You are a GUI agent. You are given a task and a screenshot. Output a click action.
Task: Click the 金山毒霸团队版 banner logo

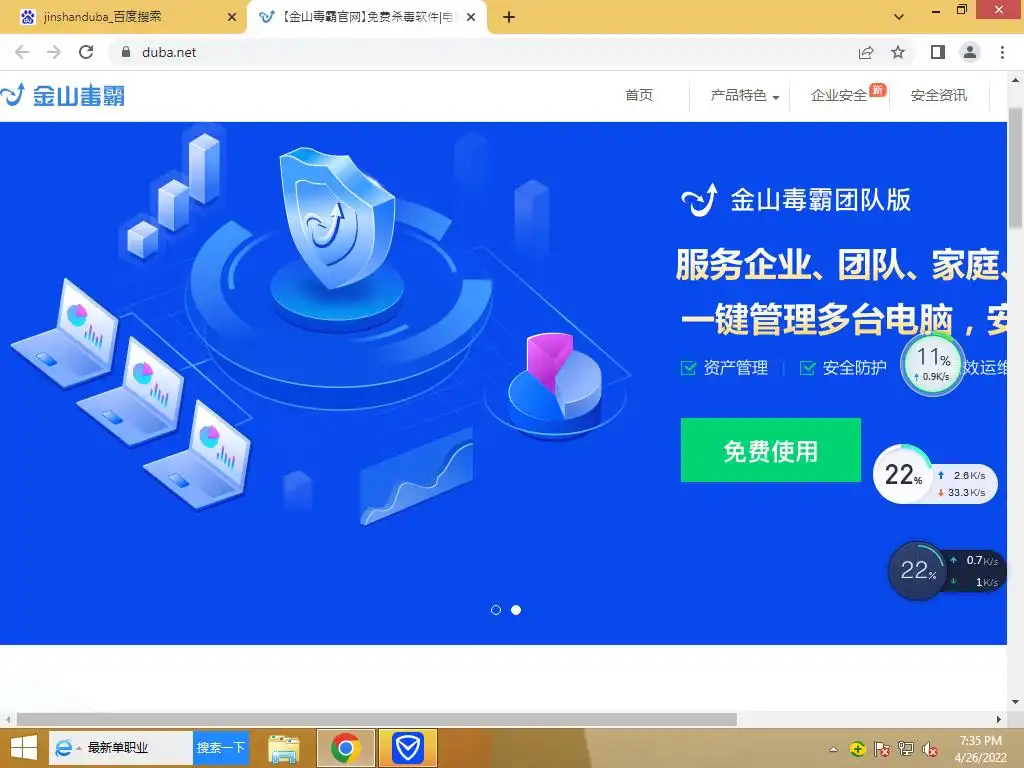795,200
